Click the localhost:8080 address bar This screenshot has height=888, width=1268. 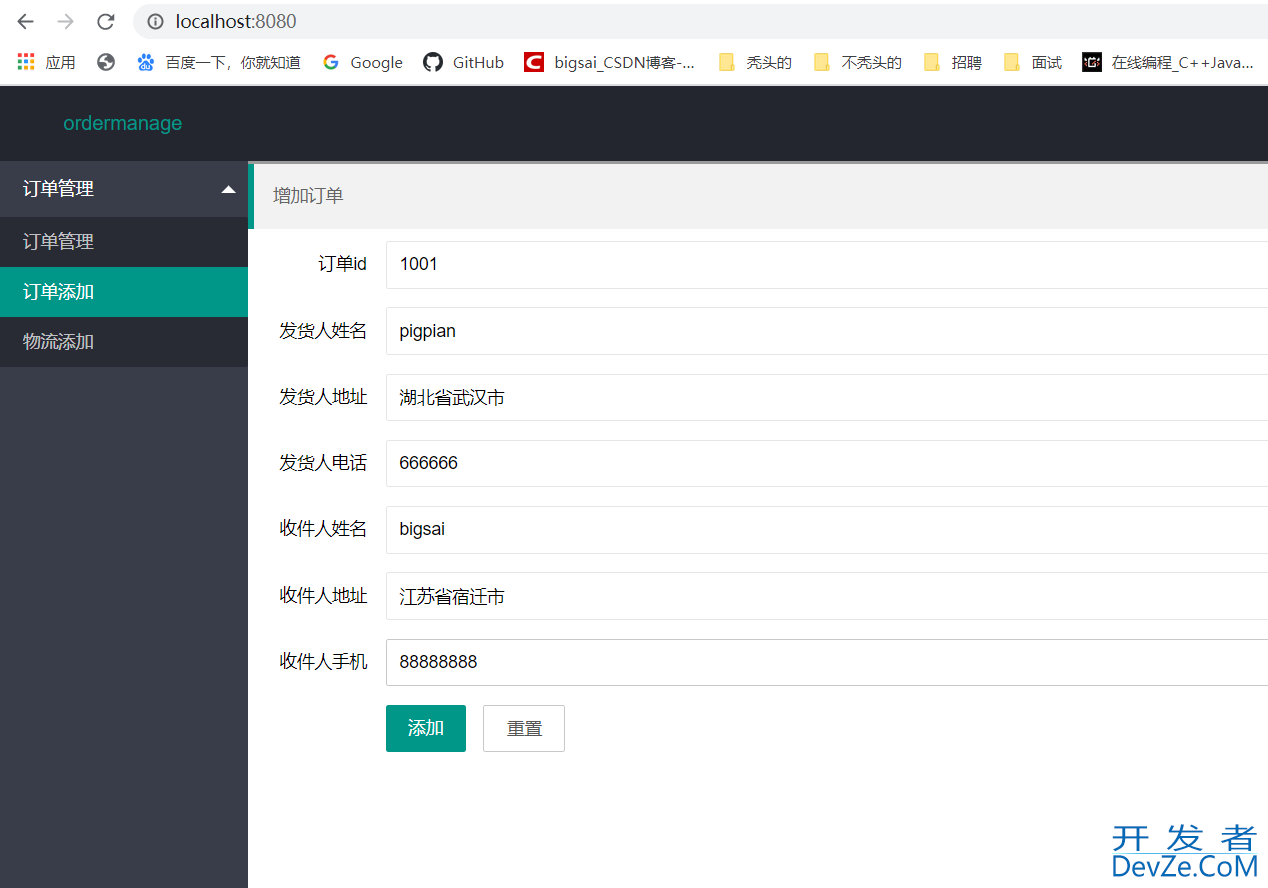coord(700,21)
